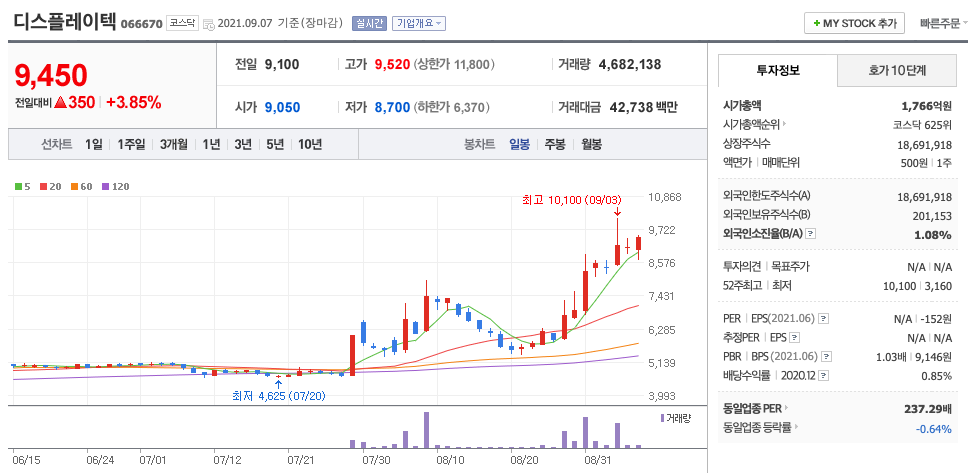Click the stock name 디스플레이텍
The width and height of the screenshot is (976, 473).
(x=65, y=22)
